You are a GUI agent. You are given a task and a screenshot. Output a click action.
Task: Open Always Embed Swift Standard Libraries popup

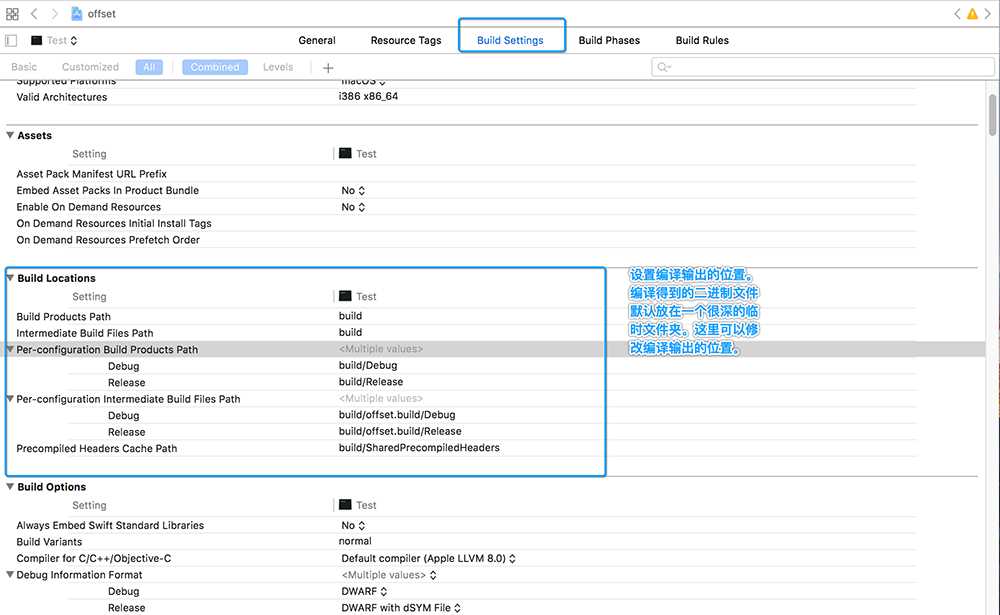coord(353,526)
